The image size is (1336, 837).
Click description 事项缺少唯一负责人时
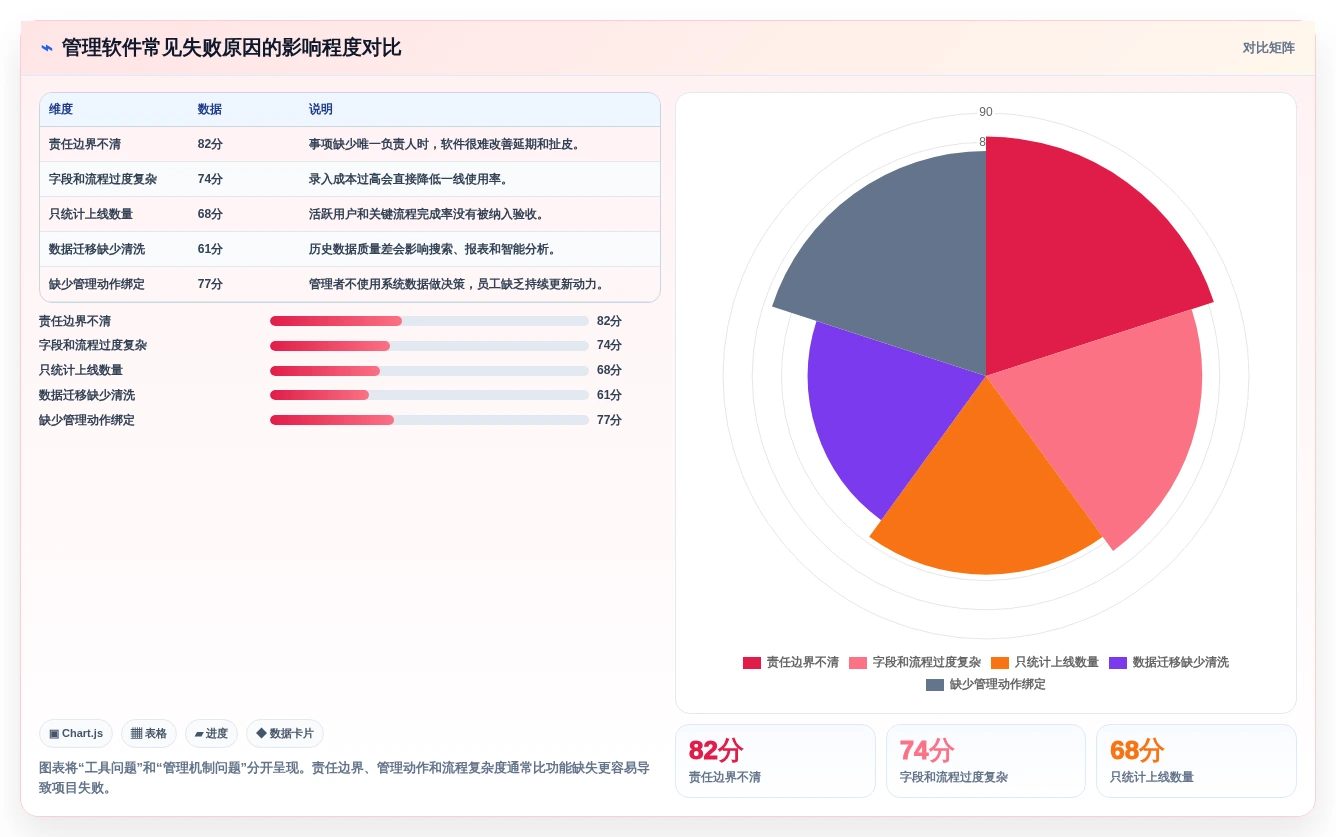click(369, 144)
